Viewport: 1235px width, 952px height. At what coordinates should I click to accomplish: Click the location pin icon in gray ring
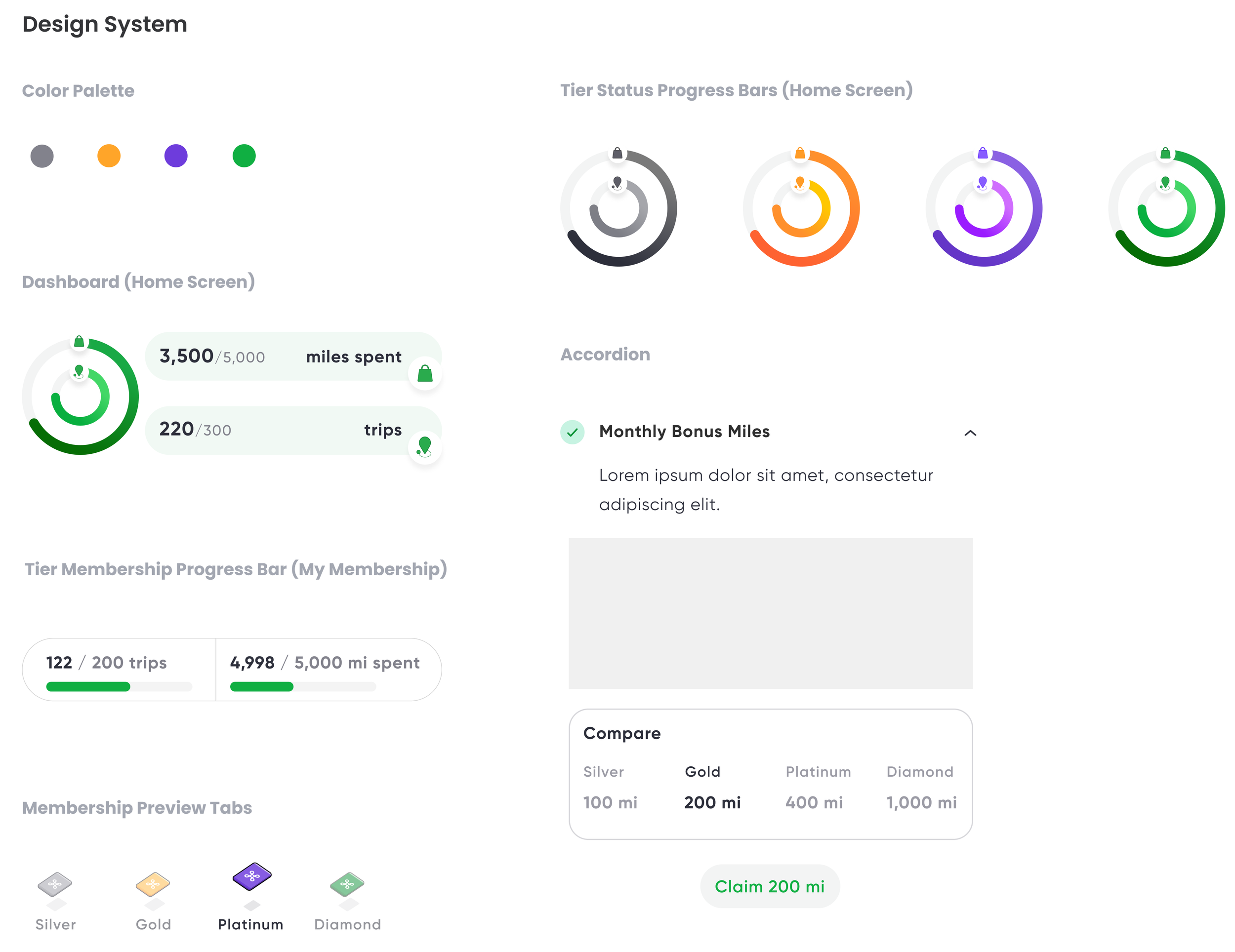pyautogui.click(x=617, y=183)
